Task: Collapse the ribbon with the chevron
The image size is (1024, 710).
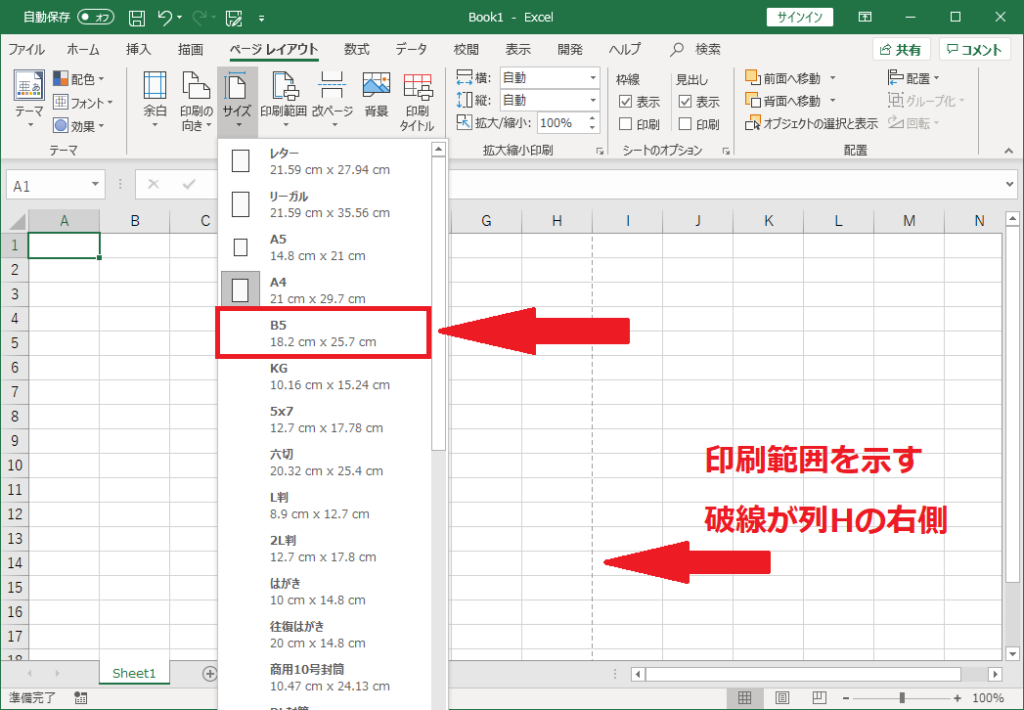Action: [x=1009, y=151]
